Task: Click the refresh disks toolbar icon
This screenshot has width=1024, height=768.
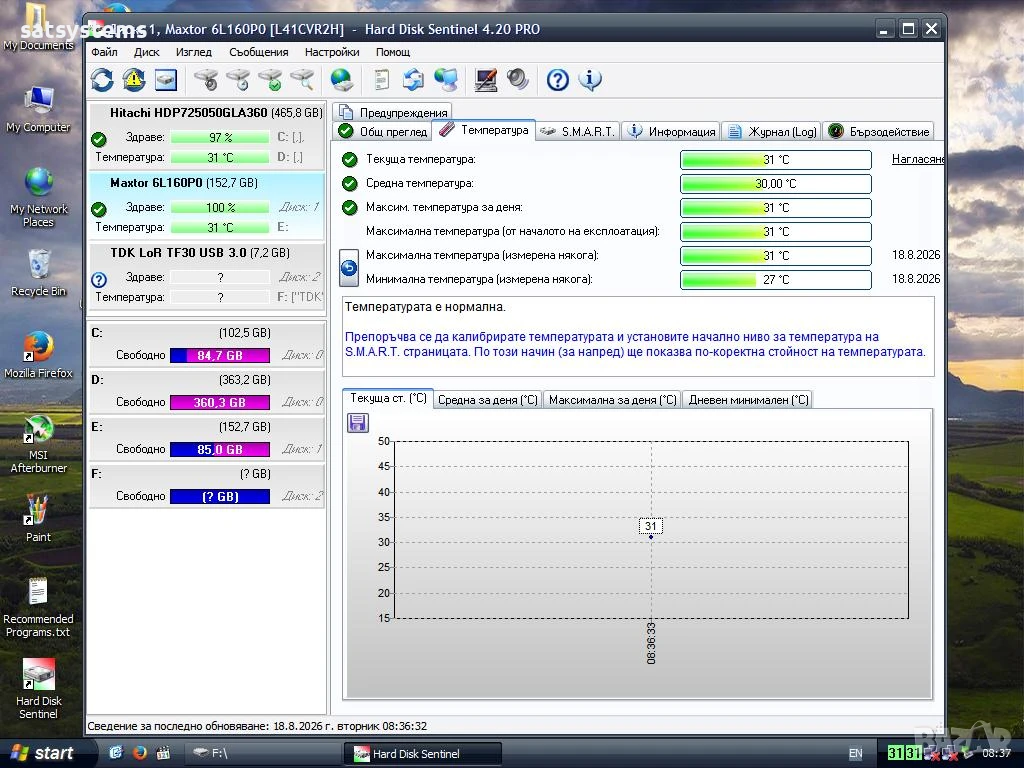Action: [x=102, y=80]
